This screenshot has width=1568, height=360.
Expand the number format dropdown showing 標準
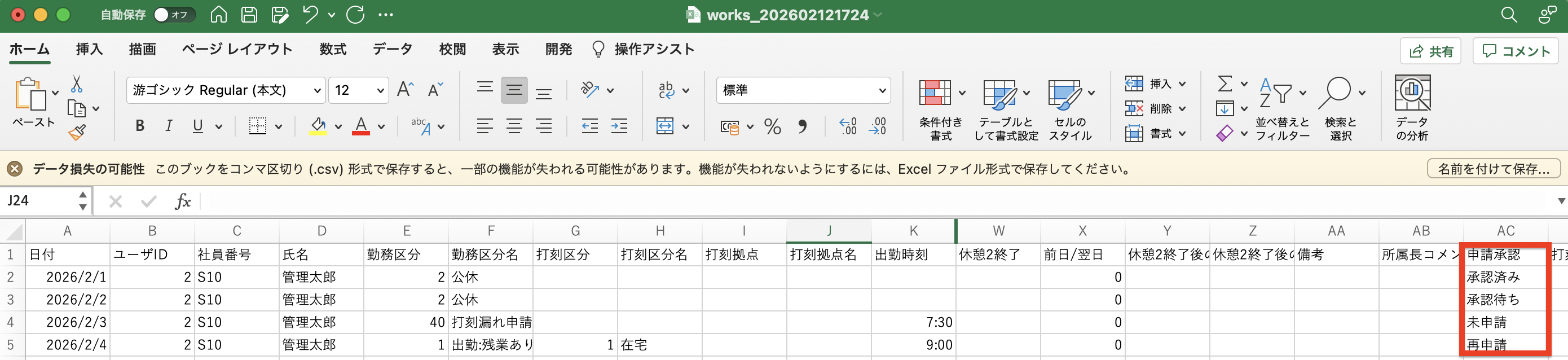(x=882, y=91)
